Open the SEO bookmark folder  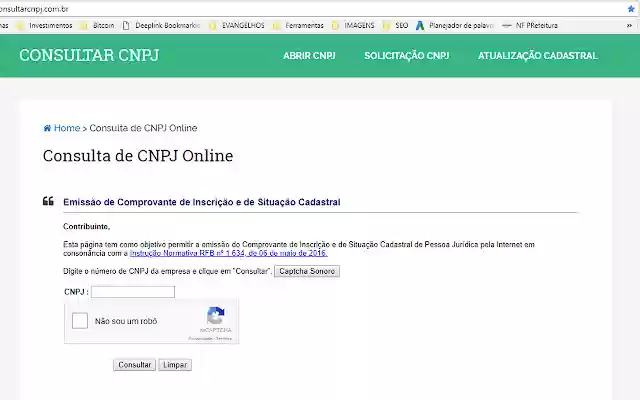point(395,25)
